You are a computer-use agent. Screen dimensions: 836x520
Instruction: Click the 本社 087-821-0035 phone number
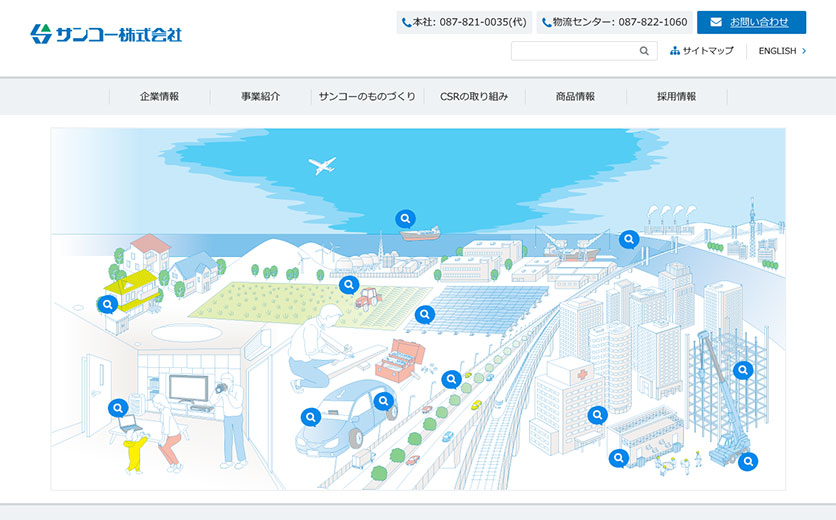point(464,22)
